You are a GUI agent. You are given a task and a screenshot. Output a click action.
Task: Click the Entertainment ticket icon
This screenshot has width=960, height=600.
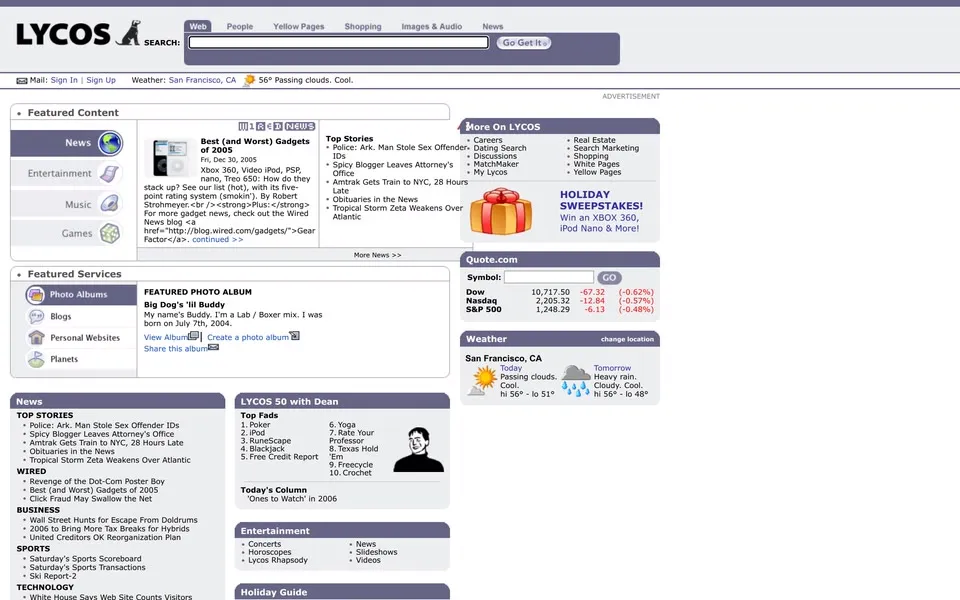pos(110,173)
